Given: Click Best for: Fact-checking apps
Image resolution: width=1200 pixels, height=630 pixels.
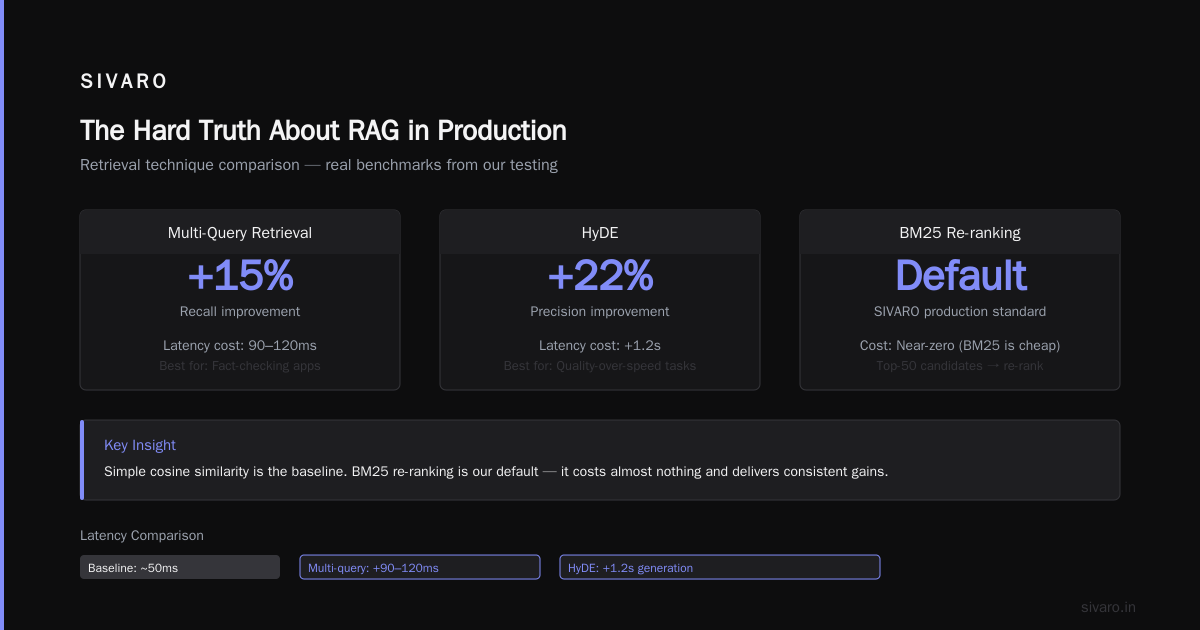Looking at the screenshot, I should tap(240, 366).
